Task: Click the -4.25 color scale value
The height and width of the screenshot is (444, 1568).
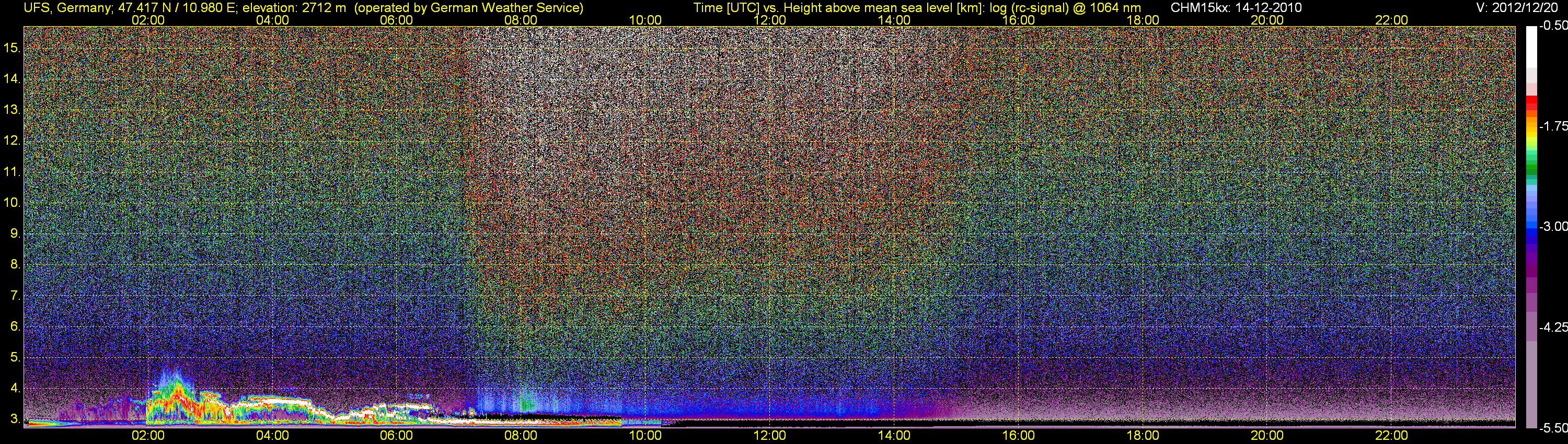Action: tap(1553, 327)
